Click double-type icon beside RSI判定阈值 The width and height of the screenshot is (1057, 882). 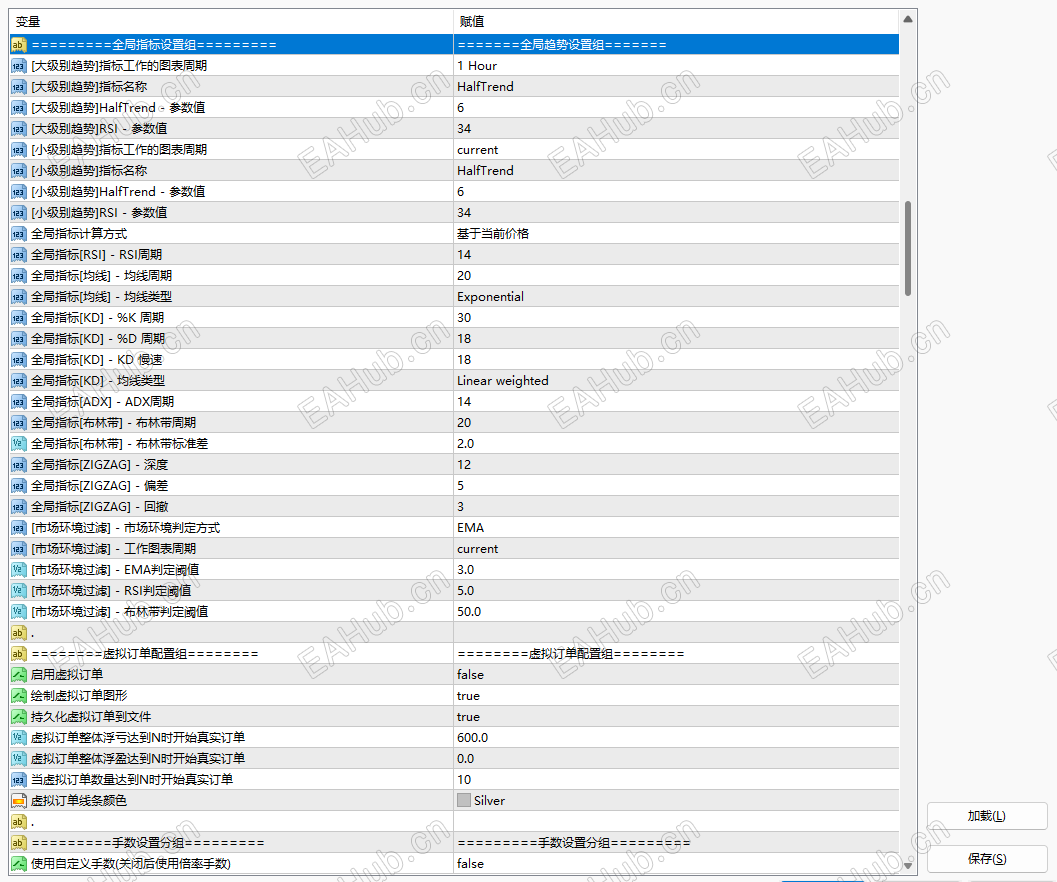(18, 591)
